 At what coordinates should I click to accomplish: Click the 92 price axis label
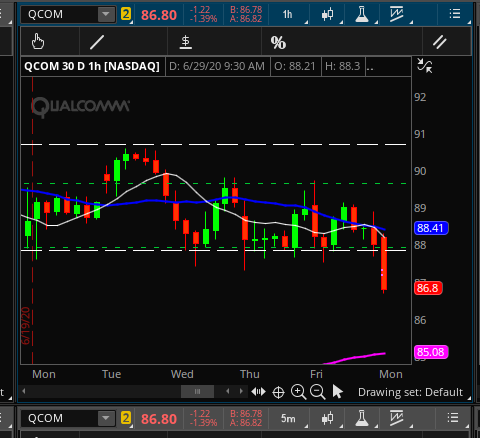point(420,97)
